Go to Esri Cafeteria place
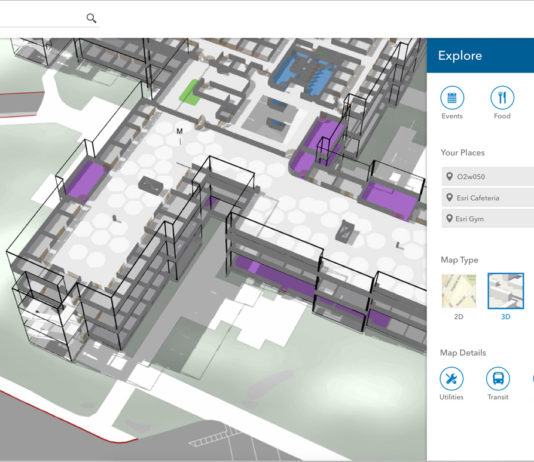The height and width of the screenshot is (462, 534). [488, 198]
